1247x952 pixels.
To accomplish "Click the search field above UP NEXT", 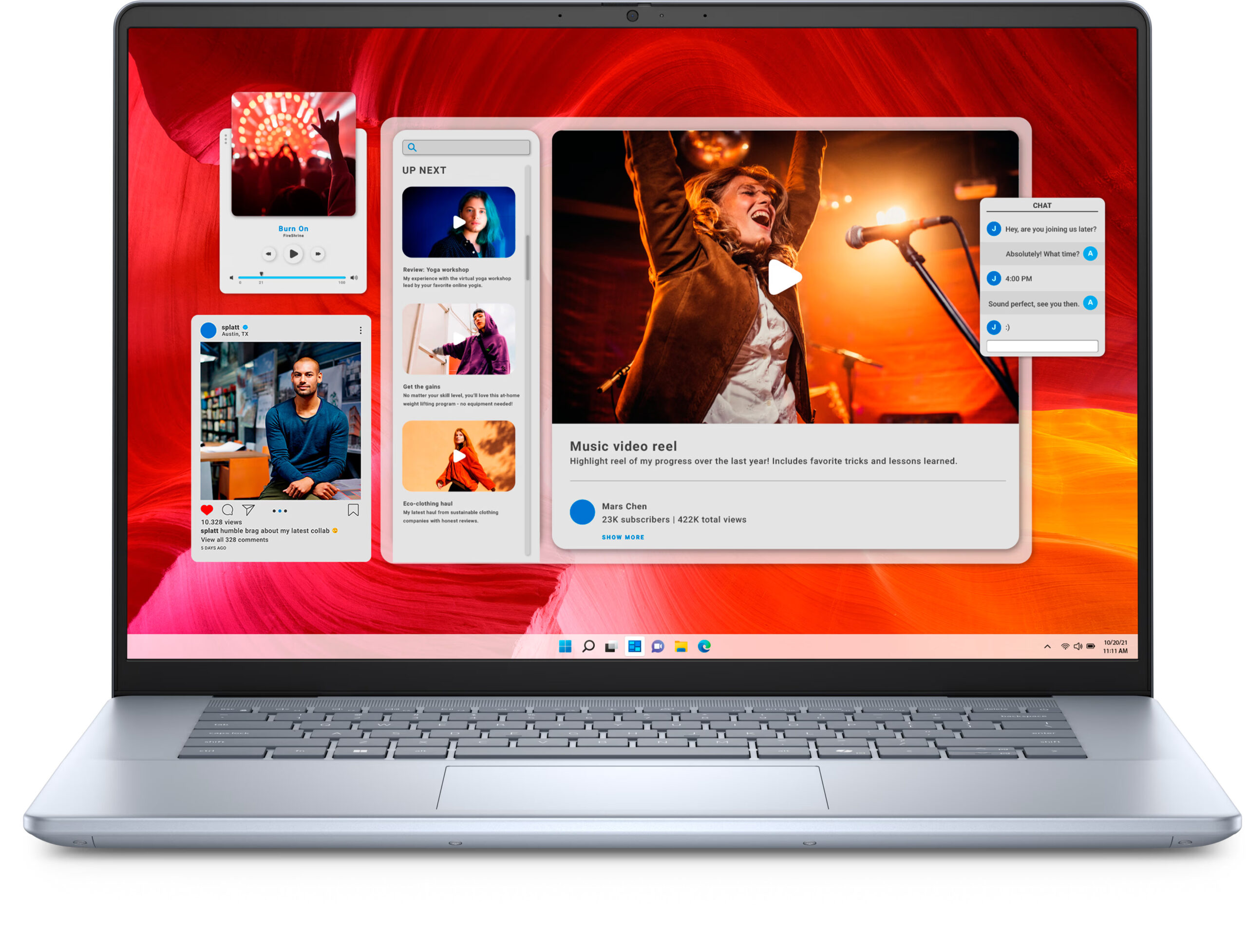I will pyautogui.click(x=466, y=148).
